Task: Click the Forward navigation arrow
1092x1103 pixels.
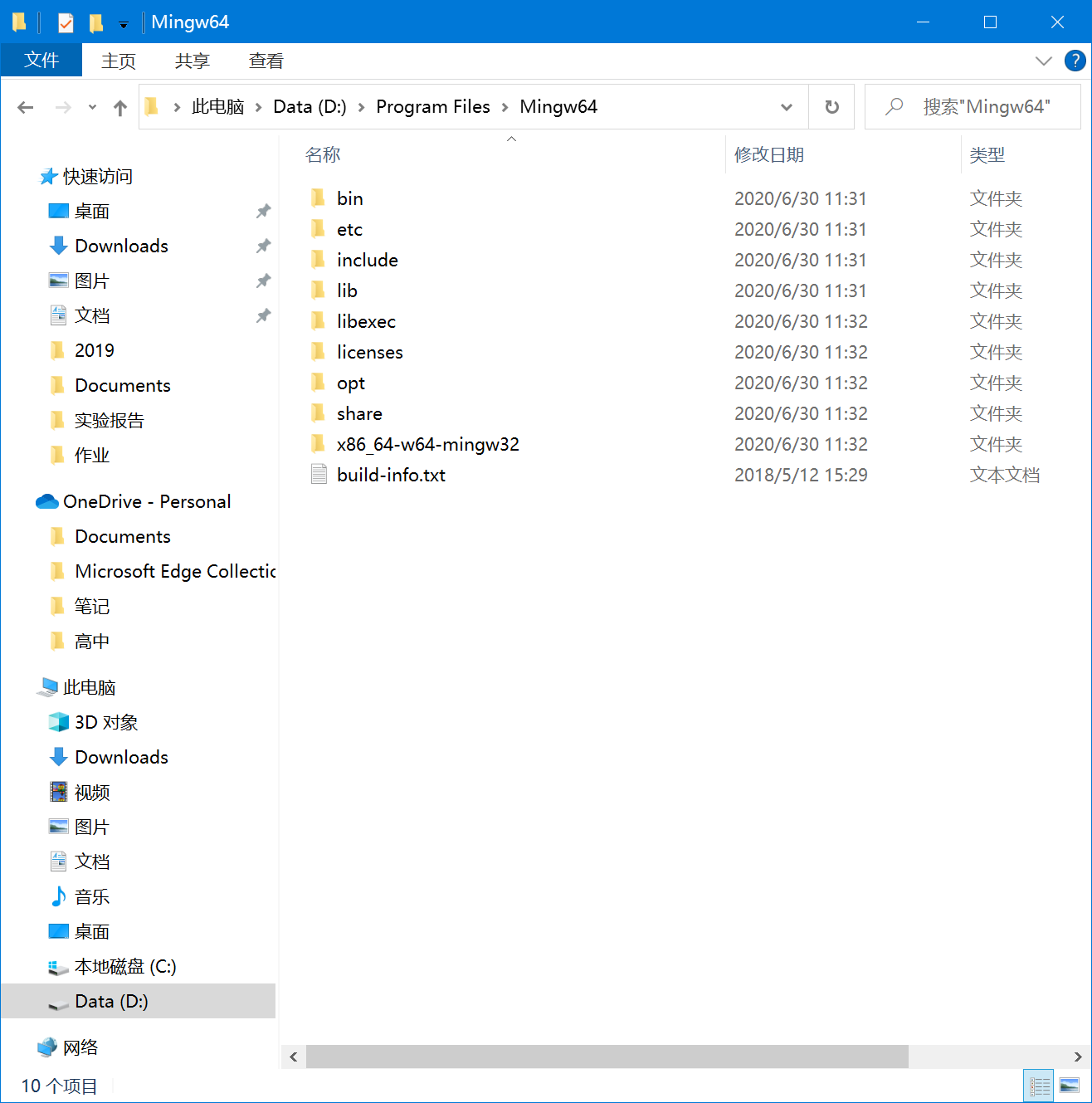Action: click(63, 107)
